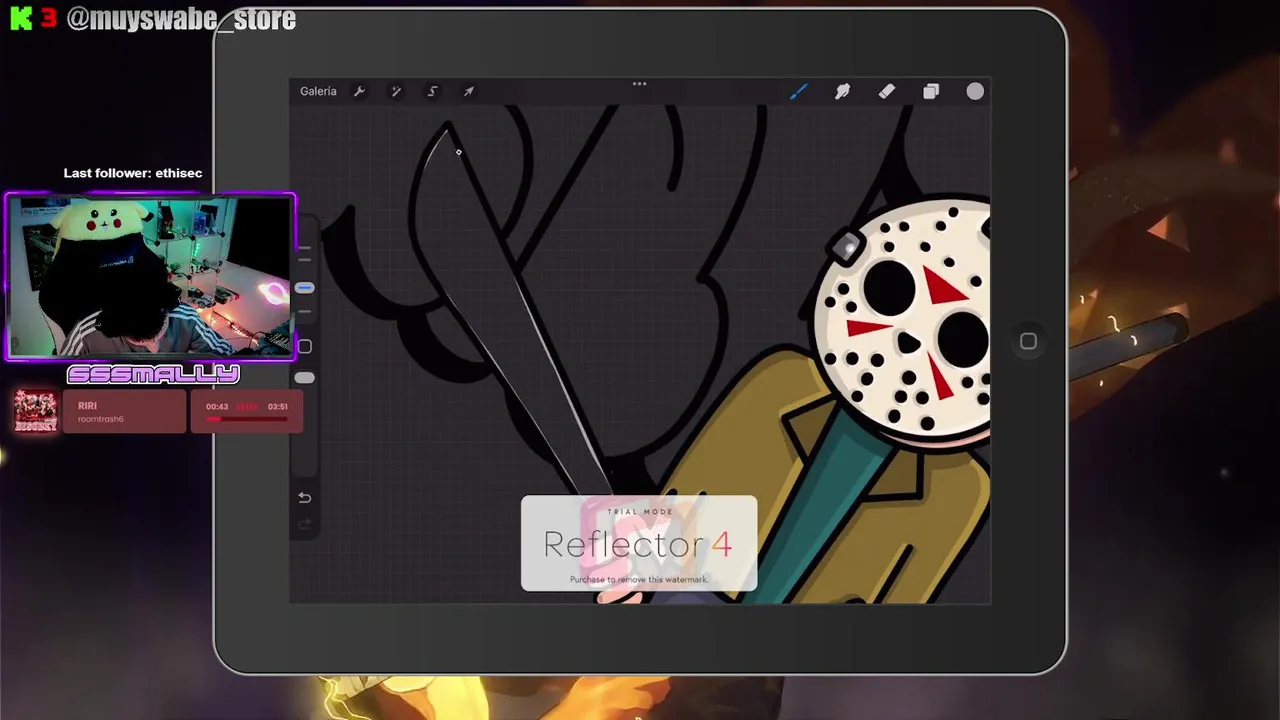
Task: Click the webcam feed thumbnail
Action: tap(151, 277)
